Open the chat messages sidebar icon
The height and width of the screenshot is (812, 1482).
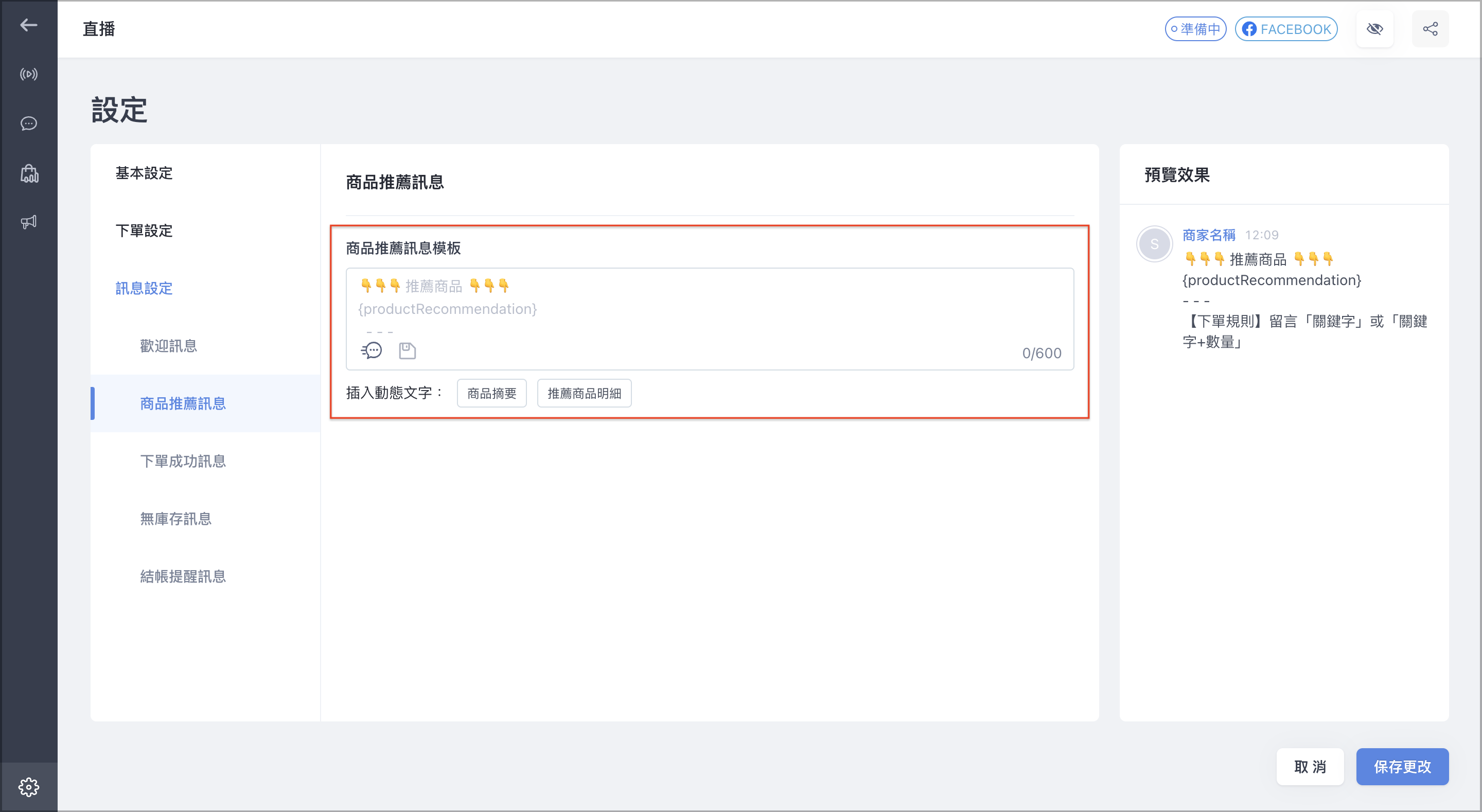29,123
